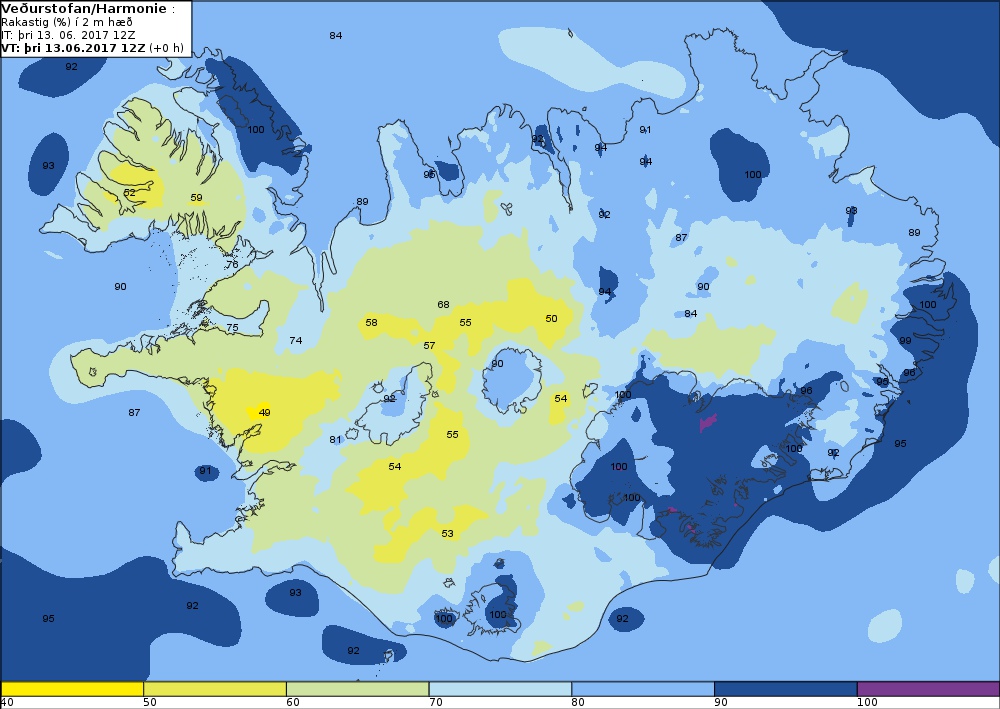Click the humidity value 76 on the map

(x=232, y=264)
